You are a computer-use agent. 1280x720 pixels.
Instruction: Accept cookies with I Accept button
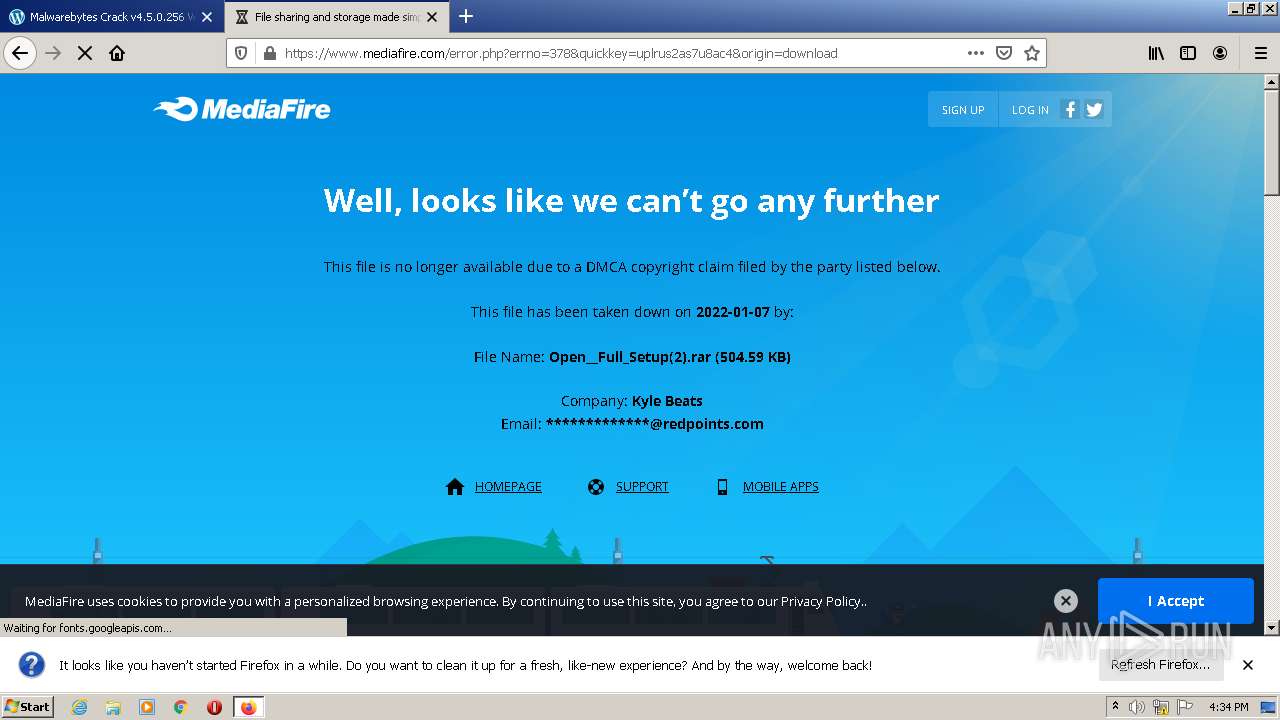1176,601
